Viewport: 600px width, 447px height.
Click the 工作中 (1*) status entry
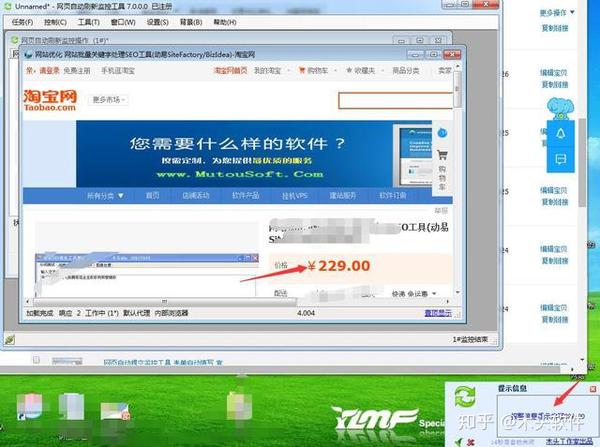click(101, 313)
